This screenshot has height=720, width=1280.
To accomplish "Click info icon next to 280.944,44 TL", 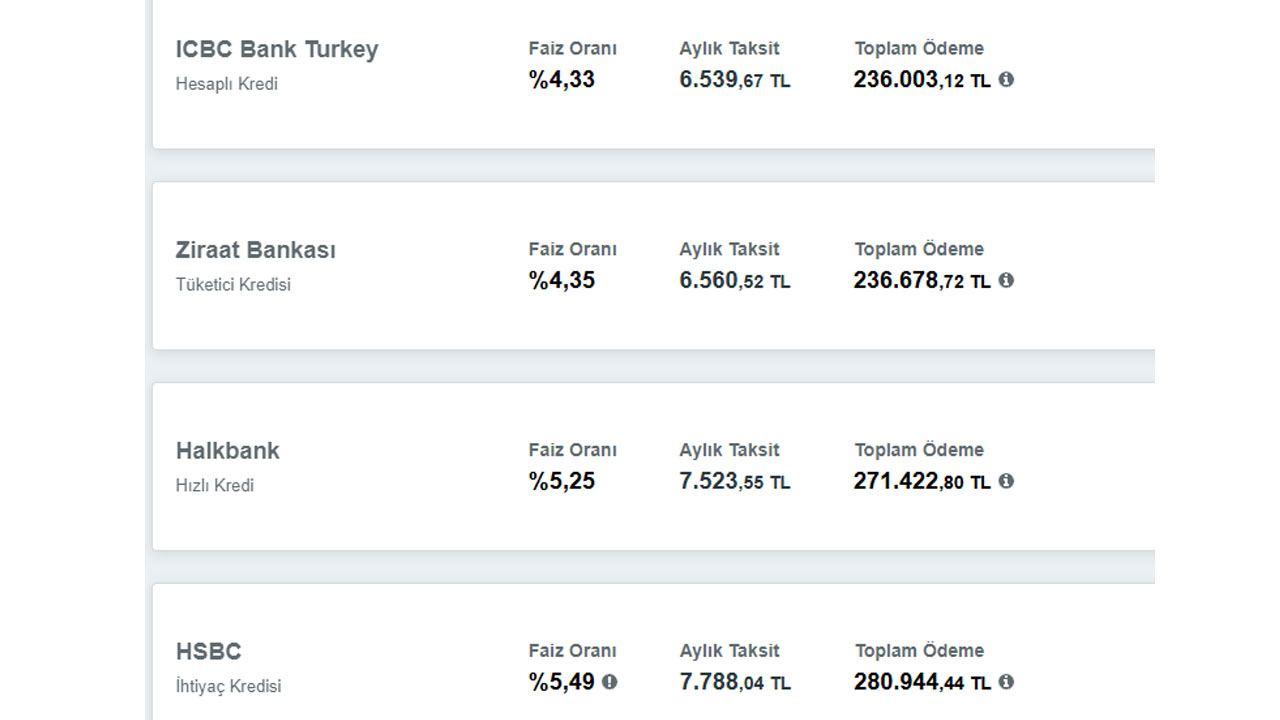I will point(1006,682).
